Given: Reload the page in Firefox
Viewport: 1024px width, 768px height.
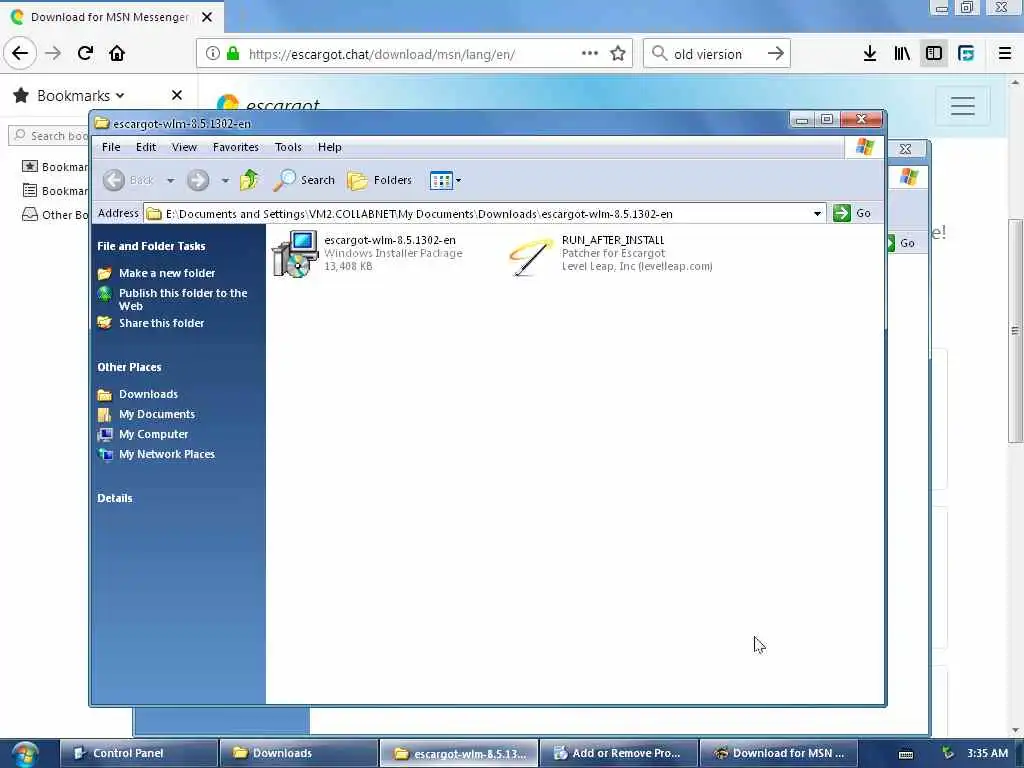Looking at the screenshot, I should coord(85,53).
